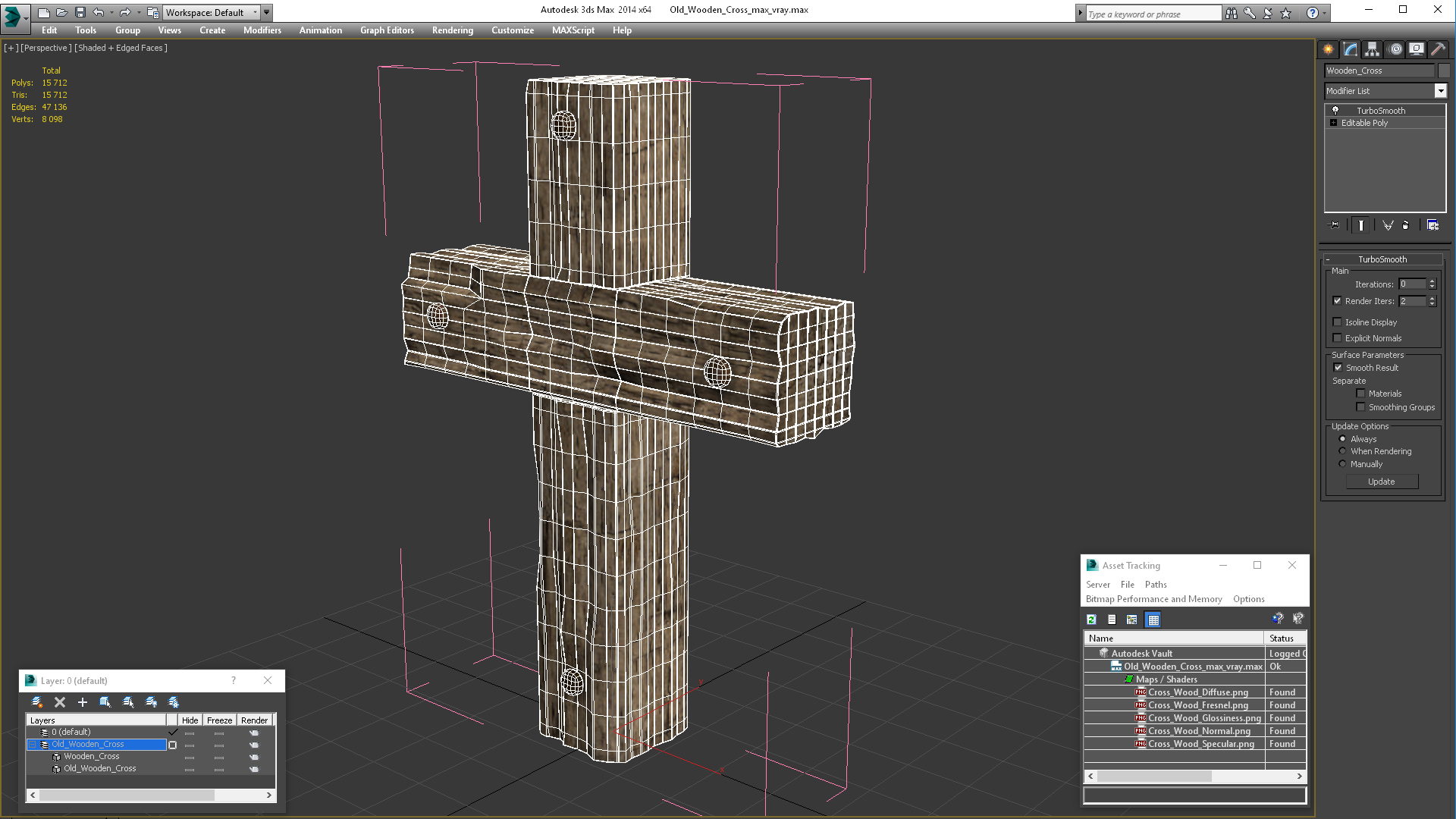Enable Isoline Display checkbox
This screenshot has height=819, width=1456.
[x=1338, y=322]
